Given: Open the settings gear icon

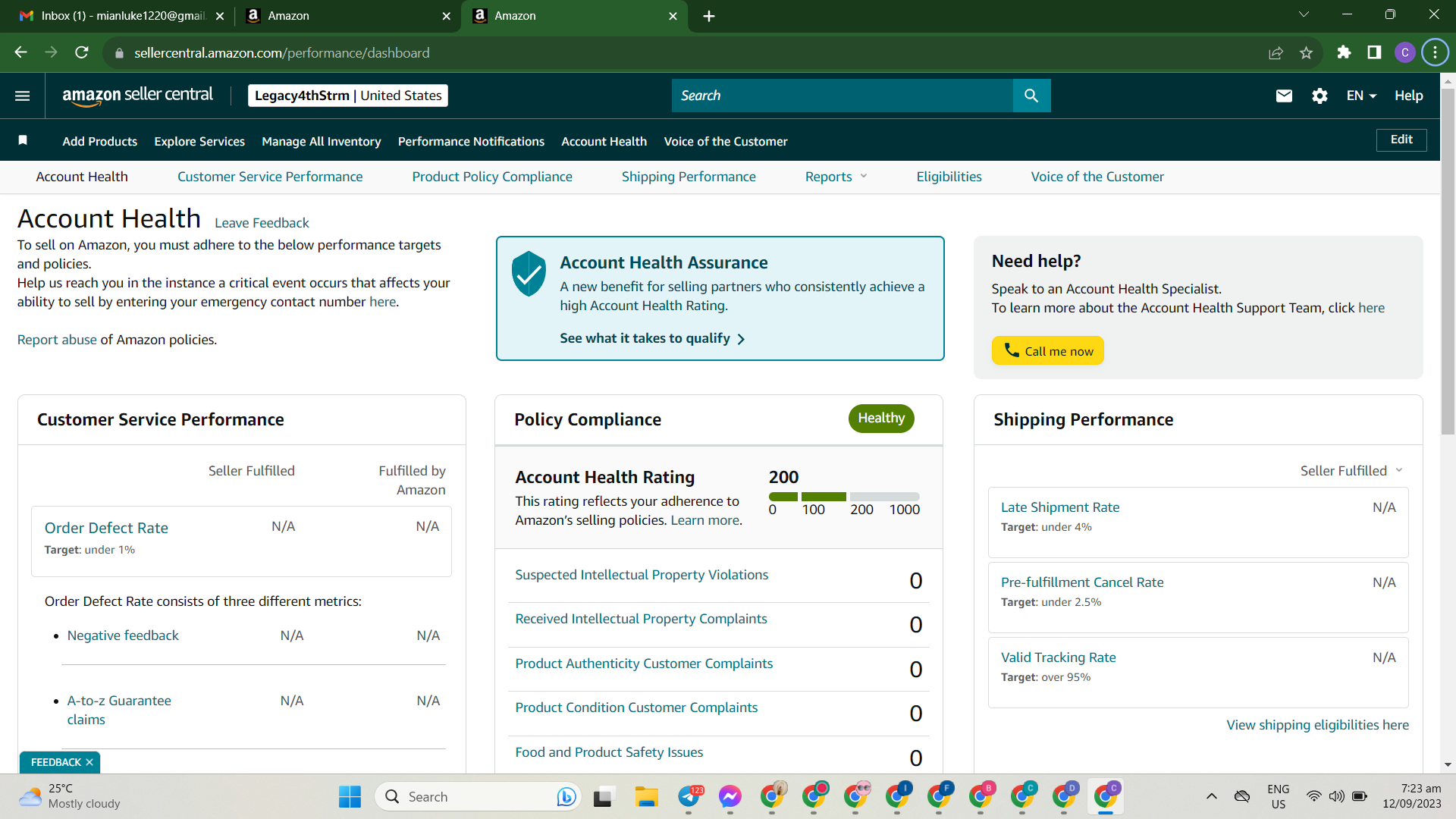Looking at the screenshot, I should [1319, 96].
